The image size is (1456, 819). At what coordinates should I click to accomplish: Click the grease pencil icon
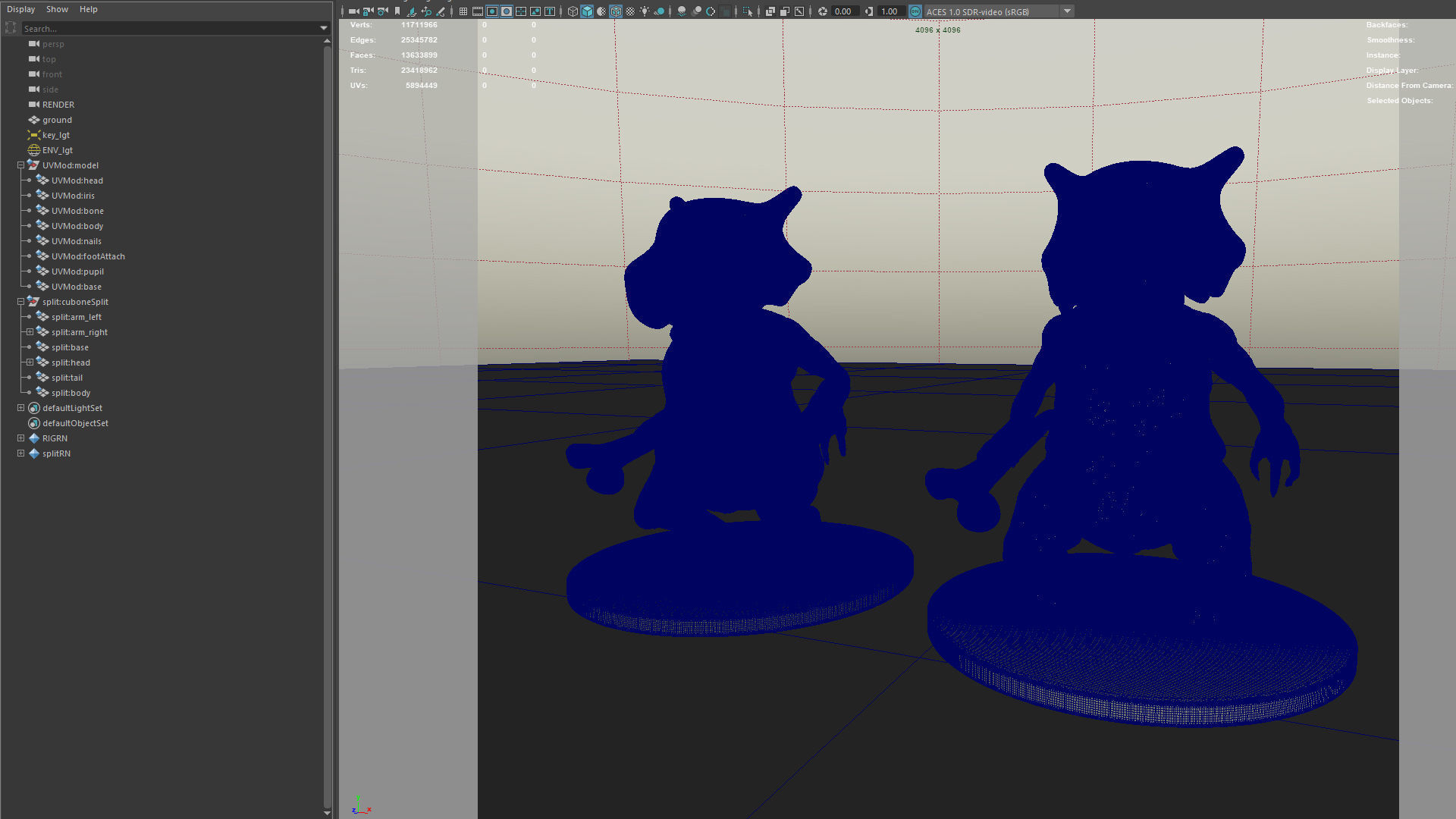point(440,11)
